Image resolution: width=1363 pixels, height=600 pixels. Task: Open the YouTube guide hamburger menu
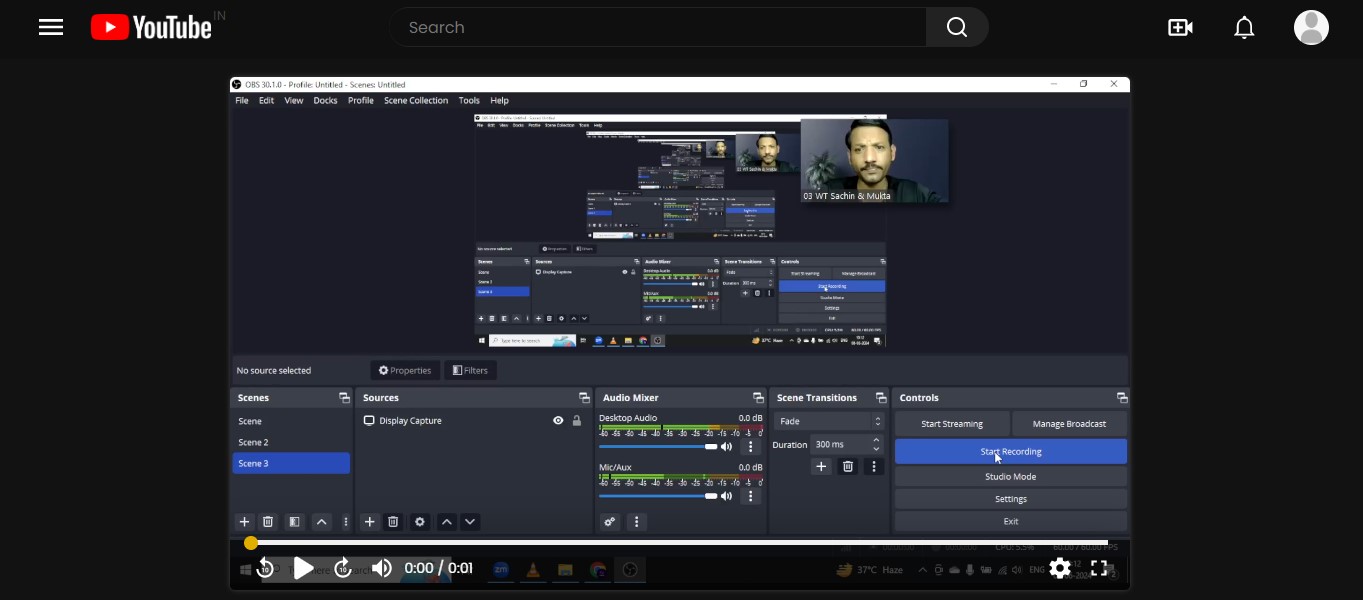(51, 27)
